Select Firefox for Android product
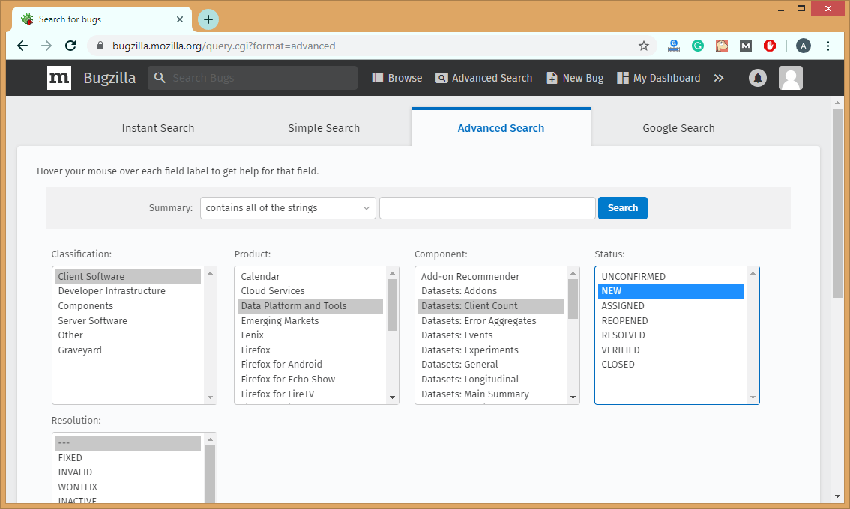The image size is (850, 509). [311, 365]
